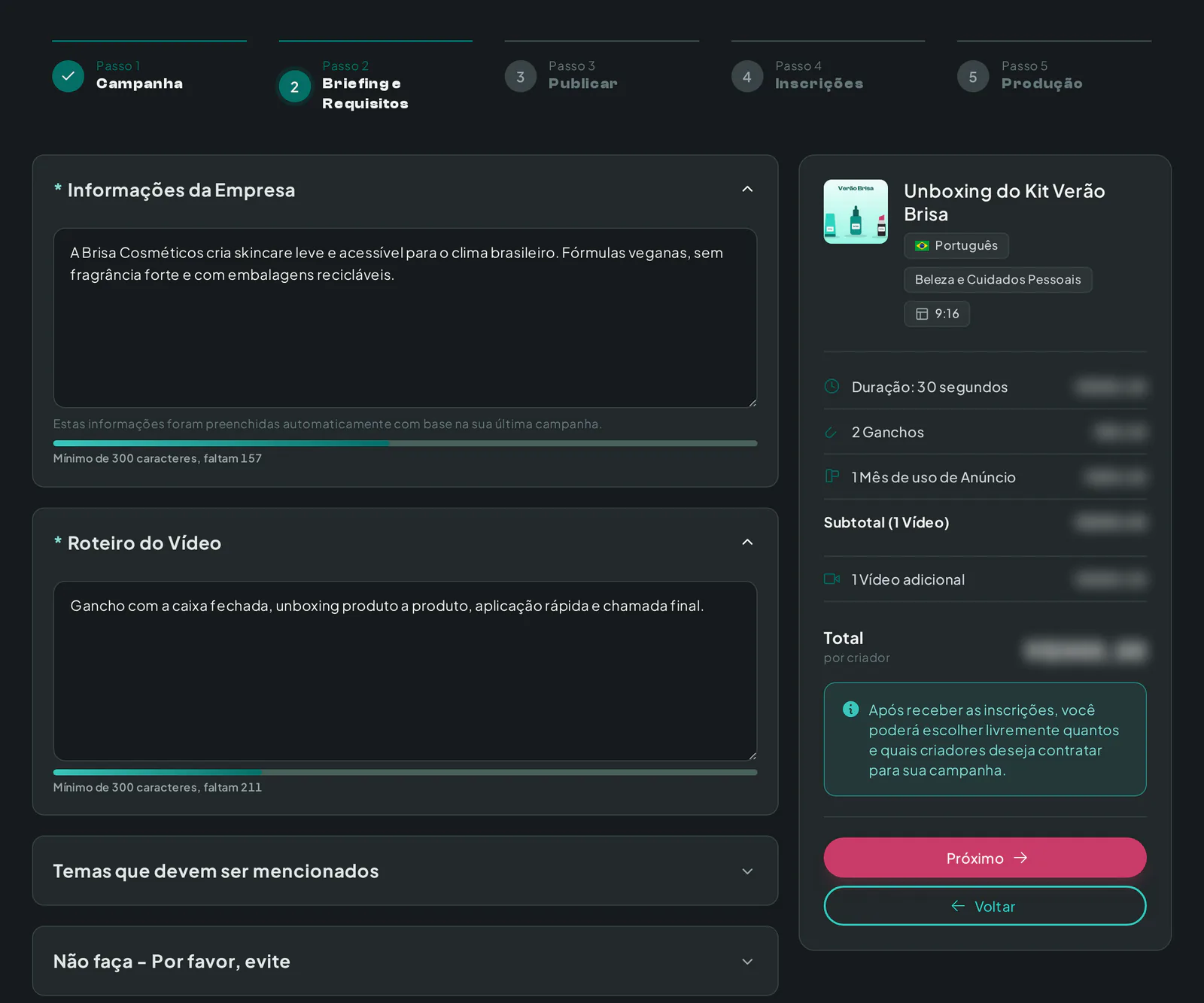Click the Voltar button
This screenshot has height=1003, width=1204.
[x=985, y=906]
